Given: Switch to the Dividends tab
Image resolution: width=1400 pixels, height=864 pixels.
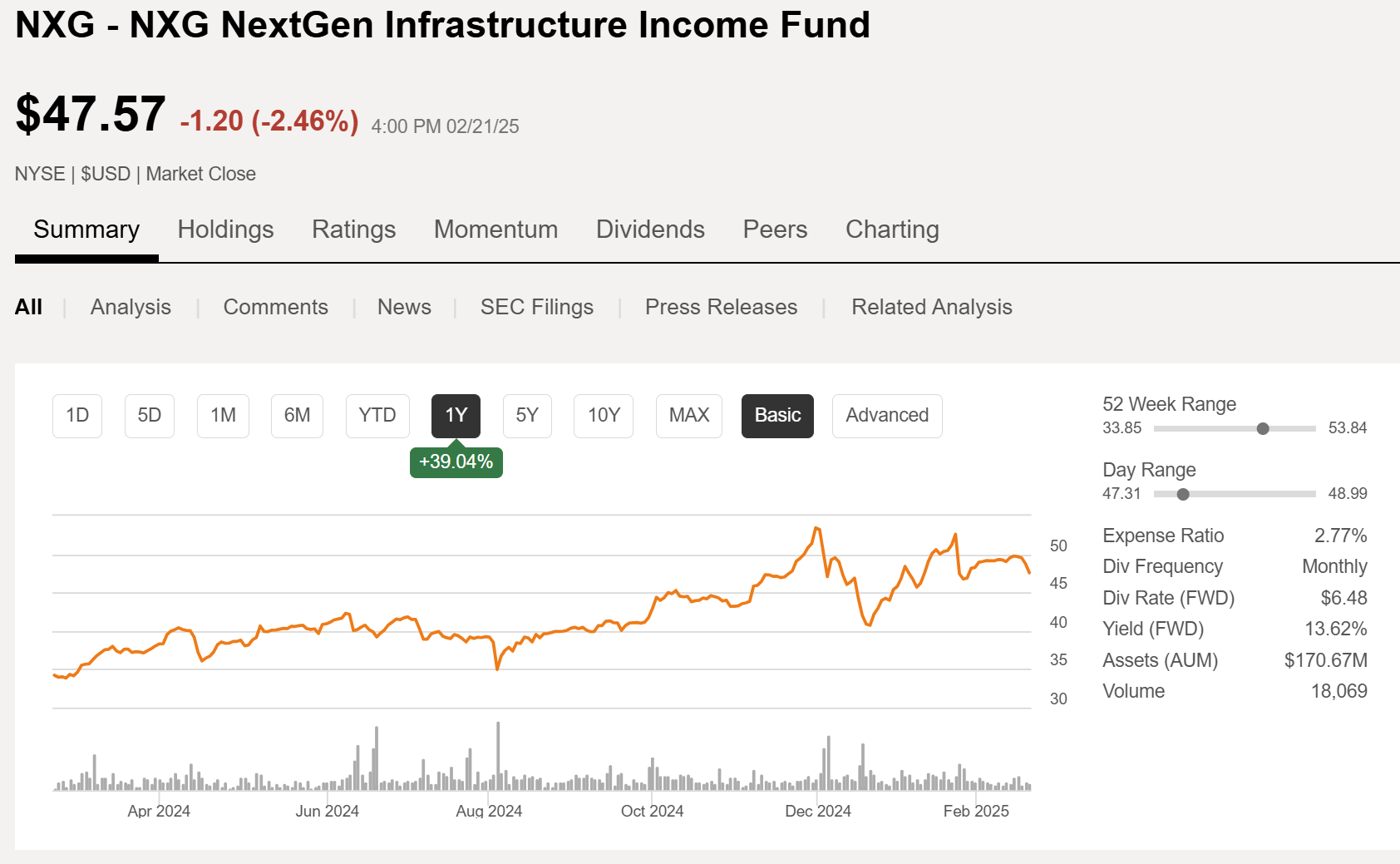Looking at the screenshot, I should (649, 230).
